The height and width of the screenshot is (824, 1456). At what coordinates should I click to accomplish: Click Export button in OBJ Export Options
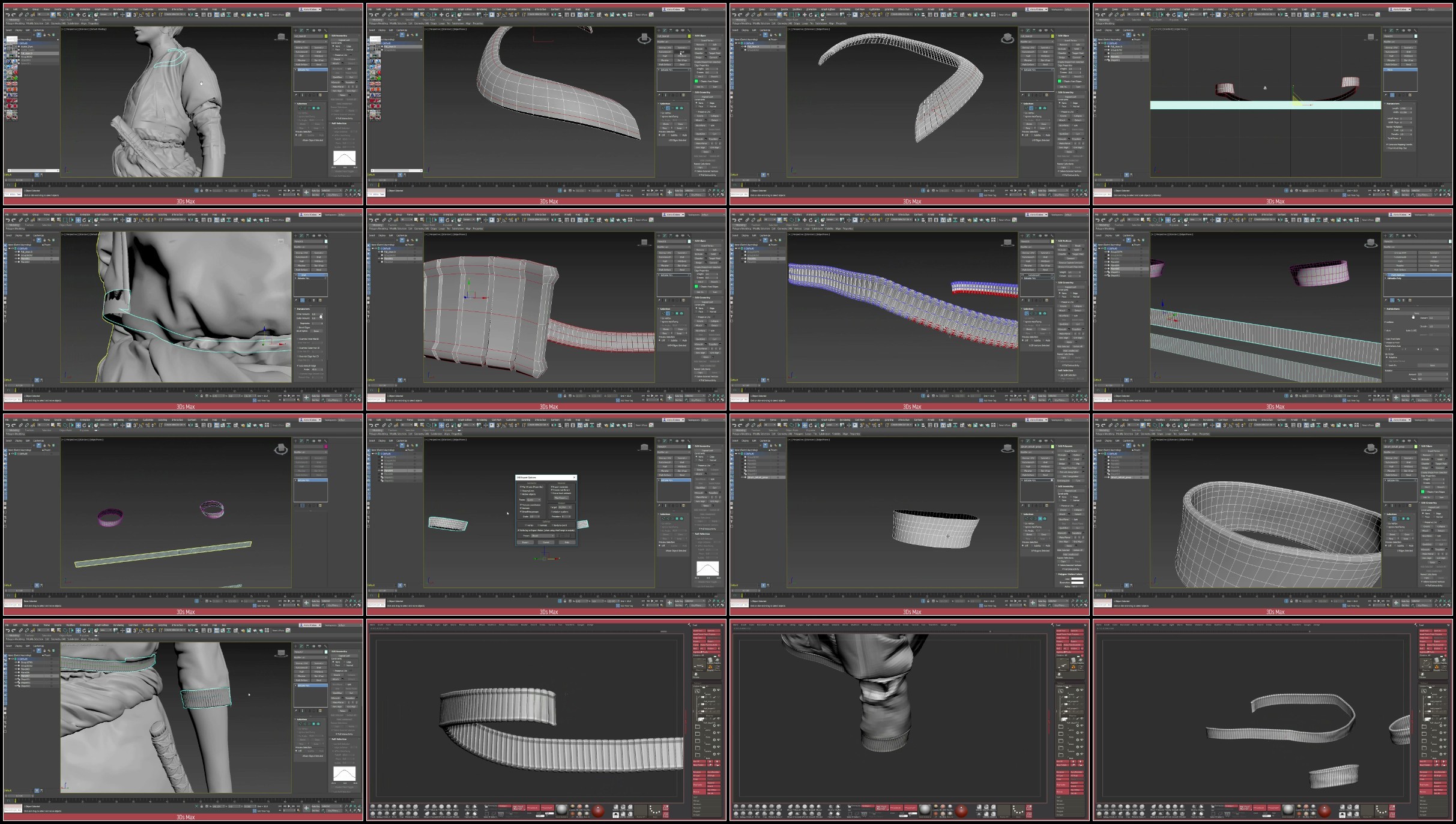point(525,543)
